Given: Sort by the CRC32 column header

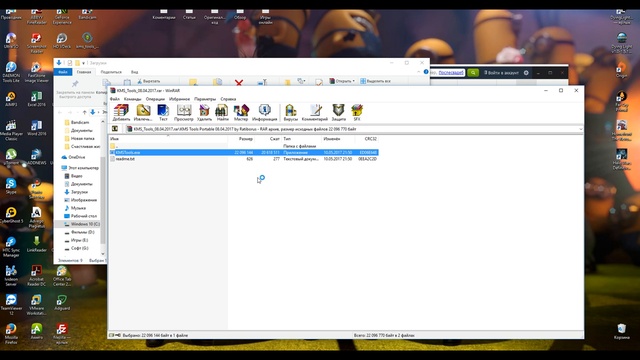Looking at the screenshot, I should [x=366, y=139].
